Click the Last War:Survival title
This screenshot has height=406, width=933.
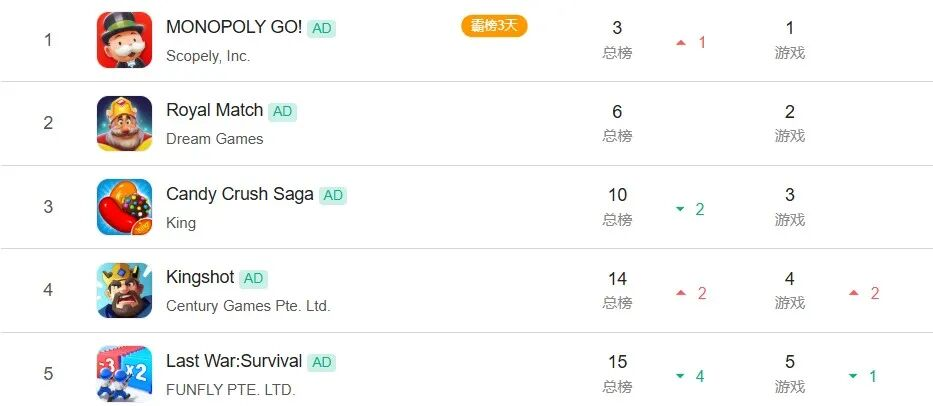234,361
